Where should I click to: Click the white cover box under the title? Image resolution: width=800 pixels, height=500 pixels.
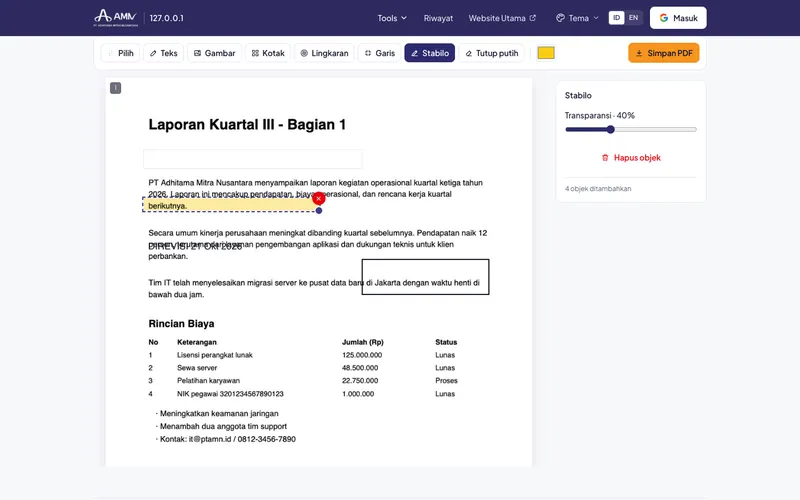253,159
